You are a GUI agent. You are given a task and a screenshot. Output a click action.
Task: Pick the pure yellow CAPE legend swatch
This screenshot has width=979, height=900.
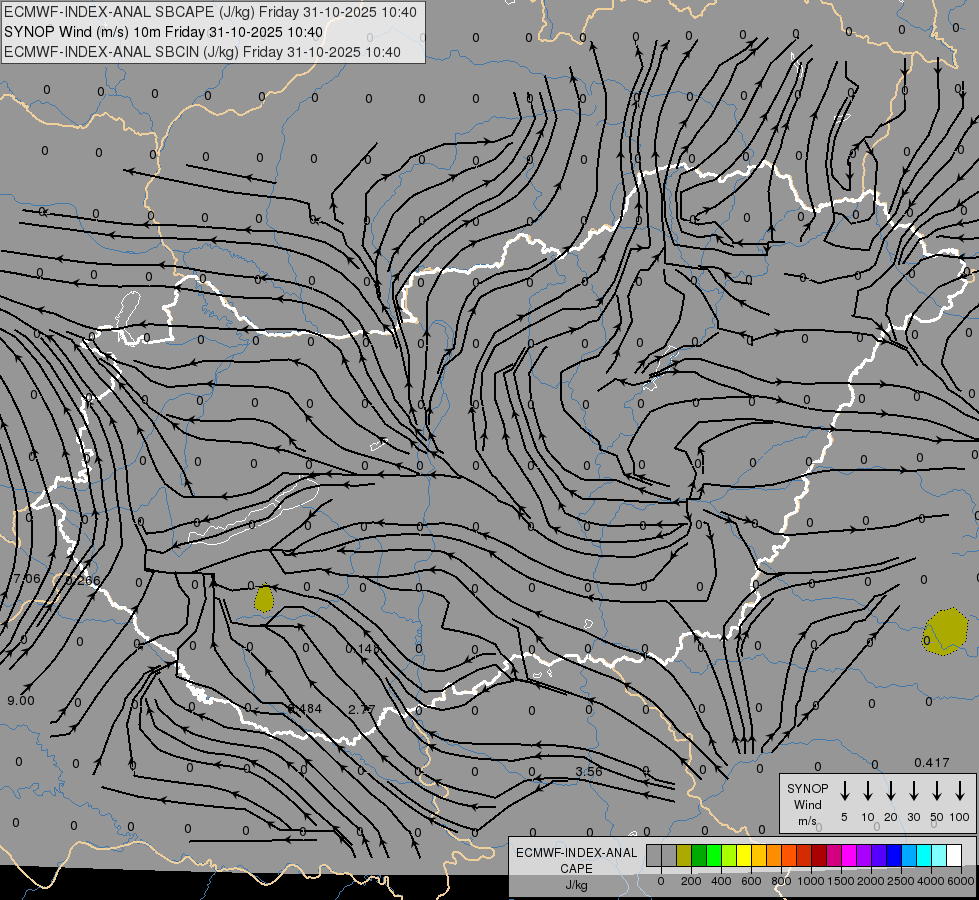pyautogui.click(x=744, y=856)
